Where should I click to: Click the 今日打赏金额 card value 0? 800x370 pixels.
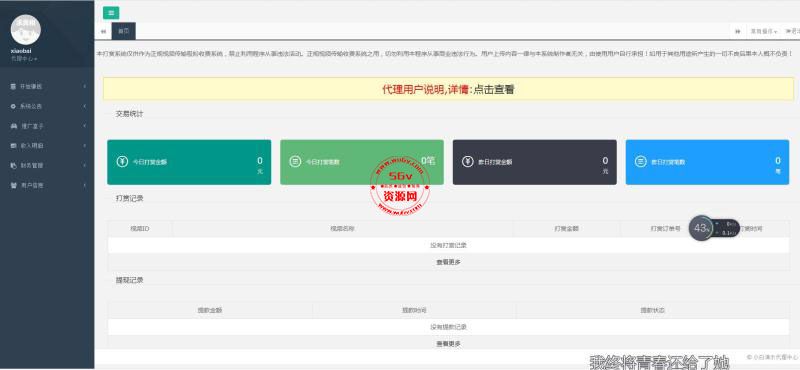[x=260, y=161]
